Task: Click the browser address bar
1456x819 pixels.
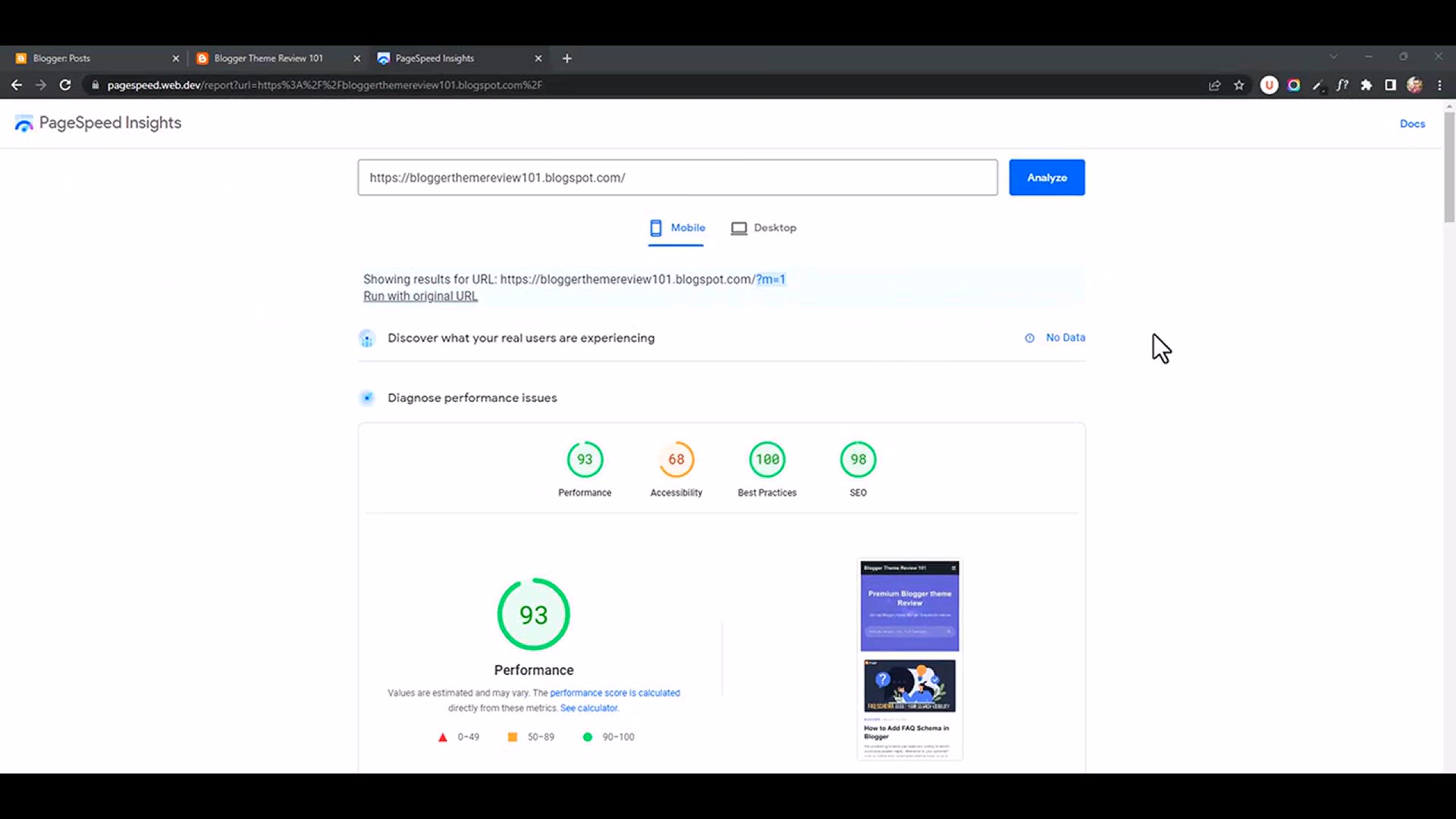Action: 645,85
